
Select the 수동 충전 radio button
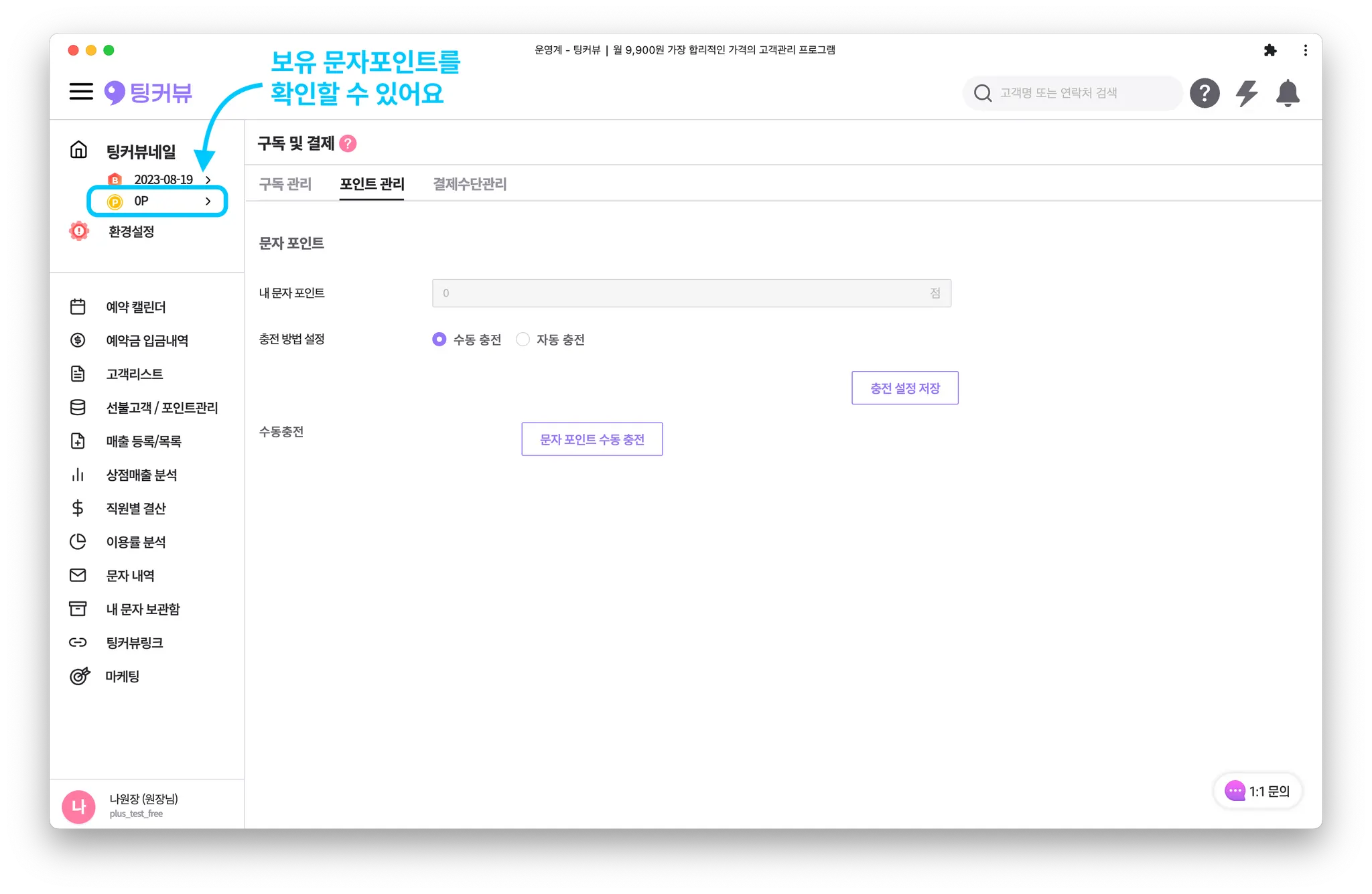[x=439, y=340]
